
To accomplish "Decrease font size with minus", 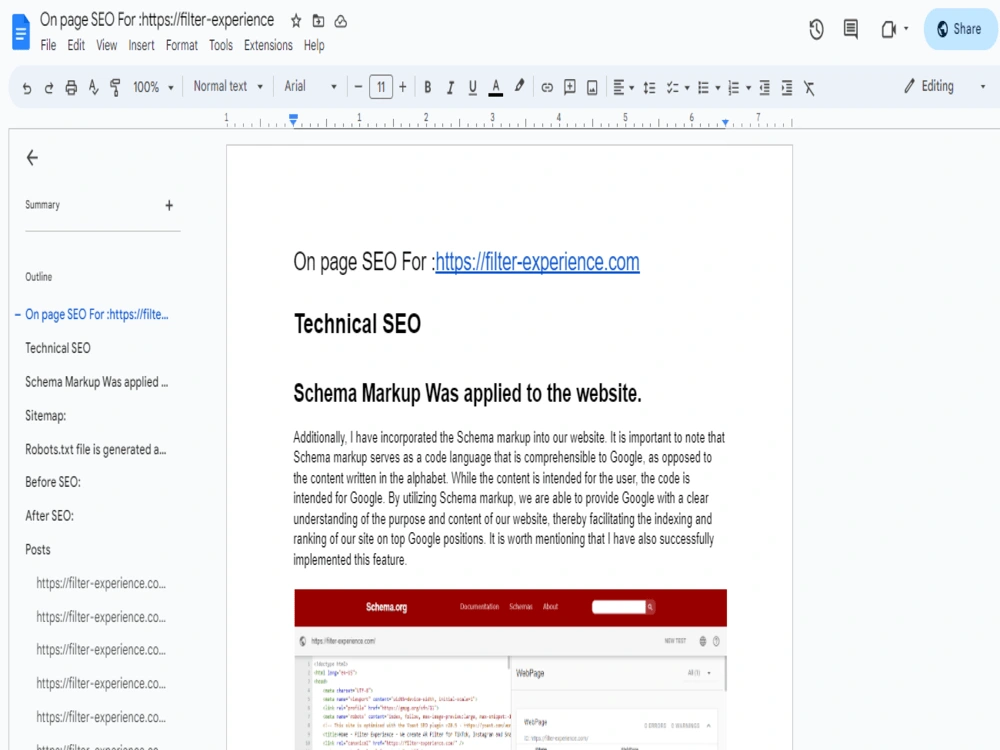I will [x=358, y=87].
